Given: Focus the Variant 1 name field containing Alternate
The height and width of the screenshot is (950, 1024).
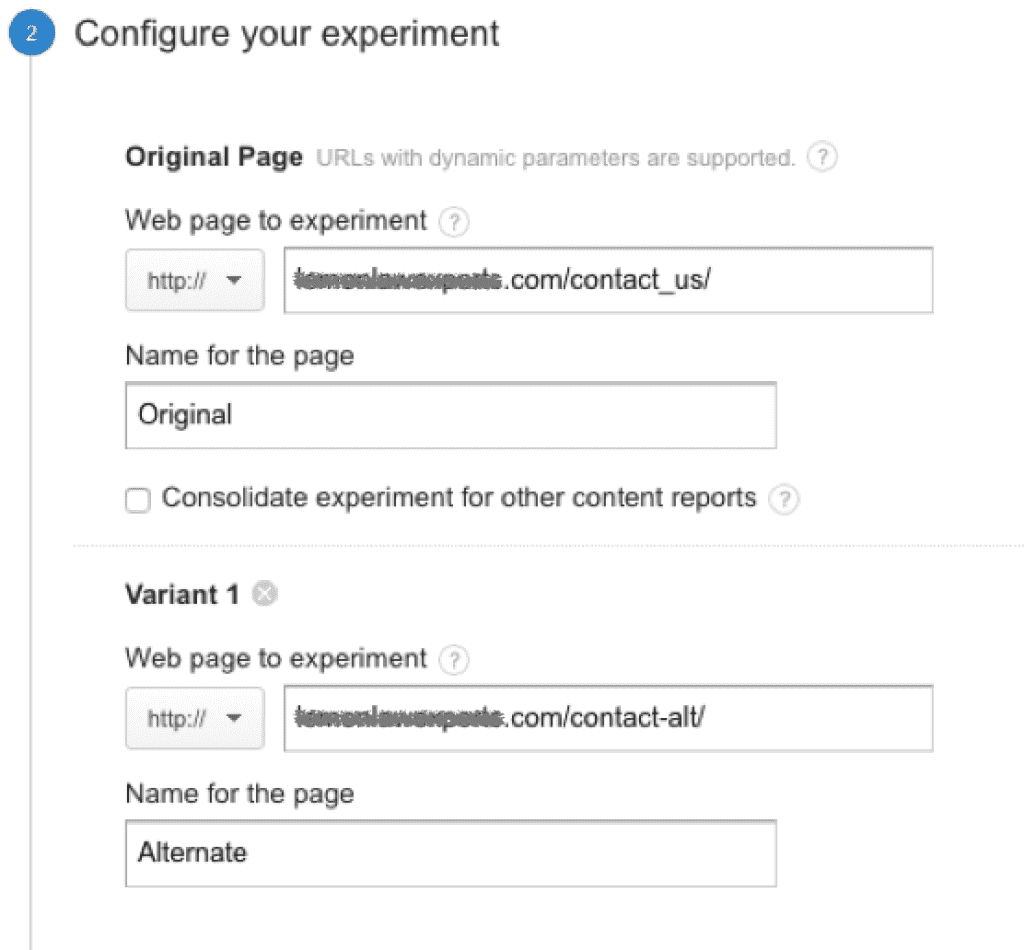Looking at the screenshot, I should click(x=451, y=853).
